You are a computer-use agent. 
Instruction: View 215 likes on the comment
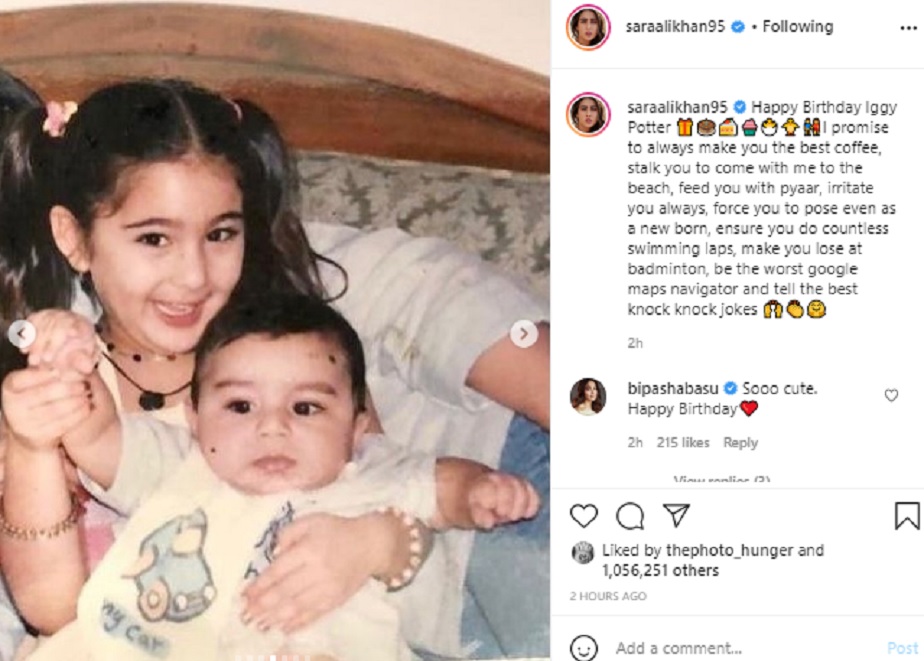pyautogui.click(x=683, y=442)
